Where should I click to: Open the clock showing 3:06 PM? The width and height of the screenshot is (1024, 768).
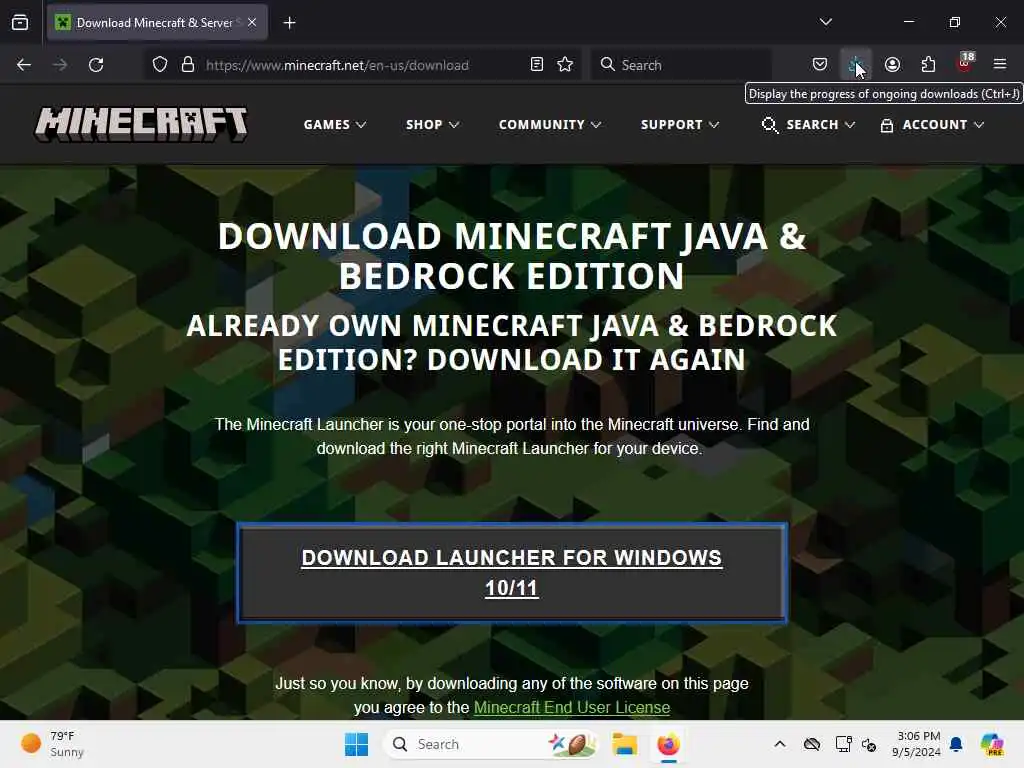pyautogui.click(x=916, y=744)
